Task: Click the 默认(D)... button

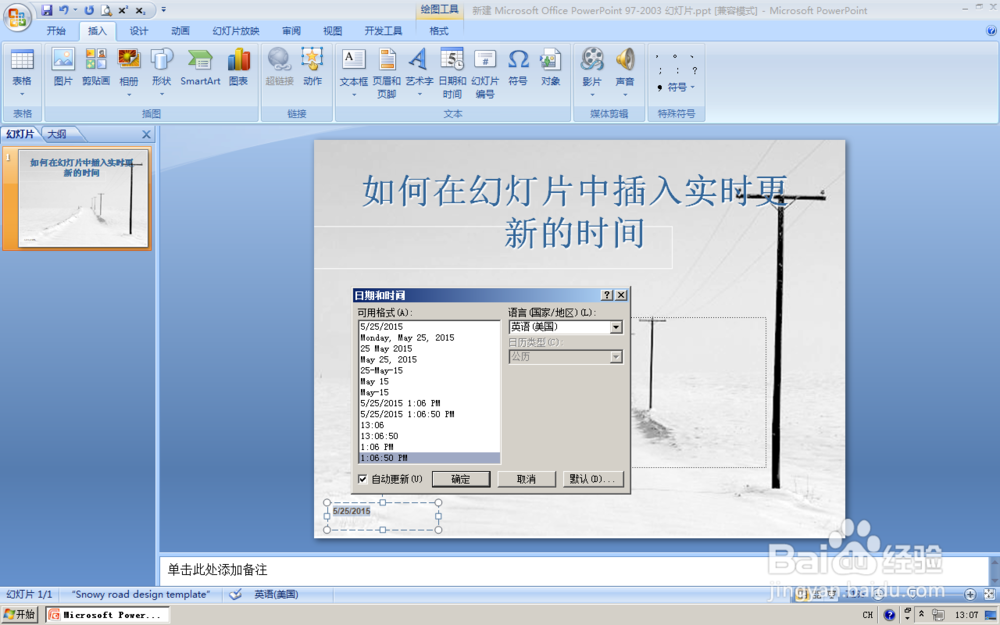Action: (x=592, y=479)
